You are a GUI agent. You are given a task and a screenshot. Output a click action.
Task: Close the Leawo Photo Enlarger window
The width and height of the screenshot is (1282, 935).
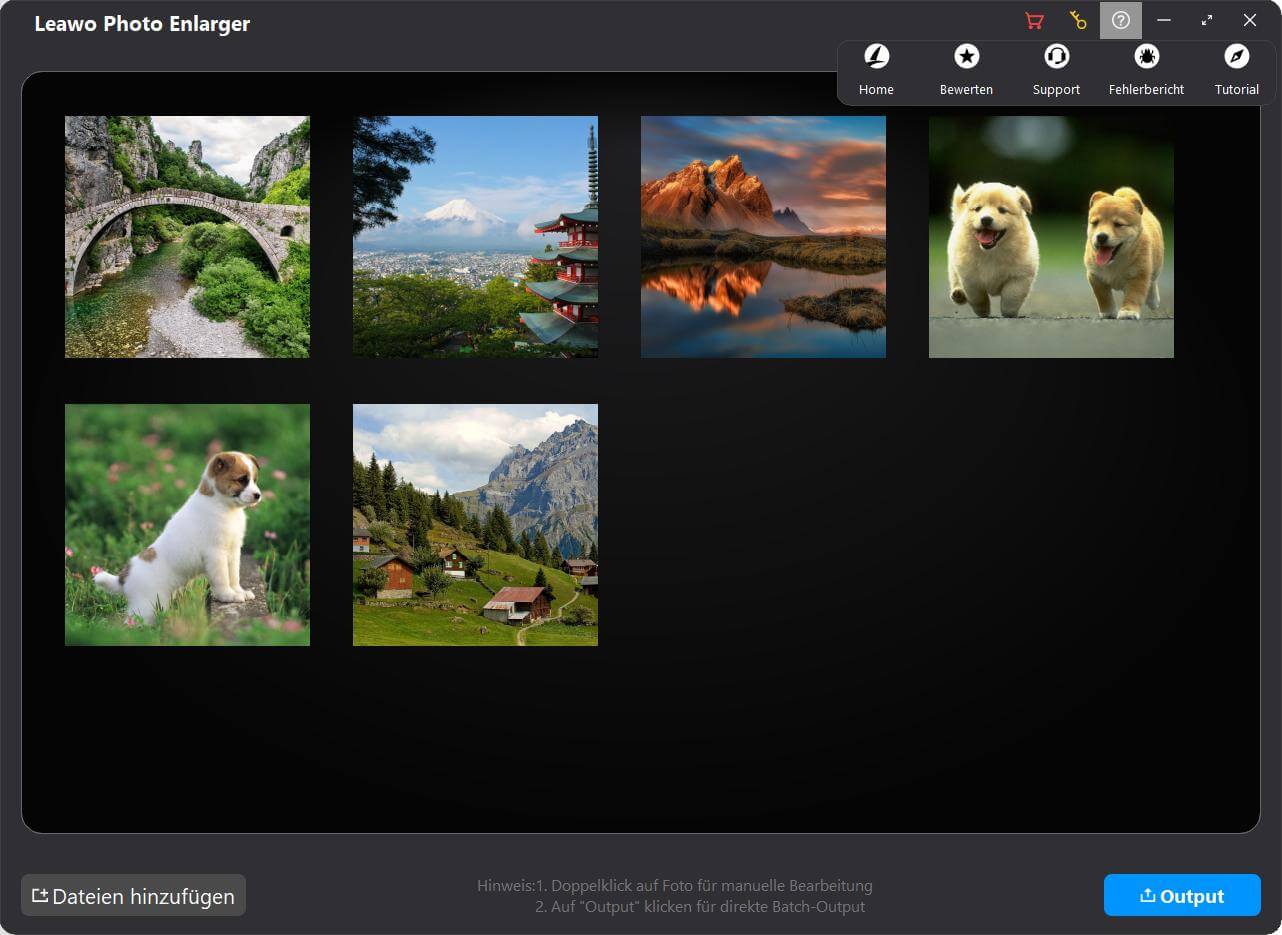[1250, 21]
